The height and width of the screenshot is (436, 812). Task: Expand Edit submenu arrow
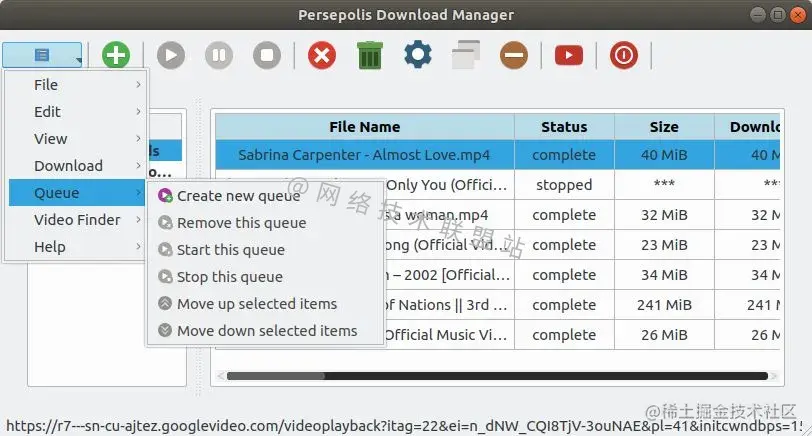(138, 111)
